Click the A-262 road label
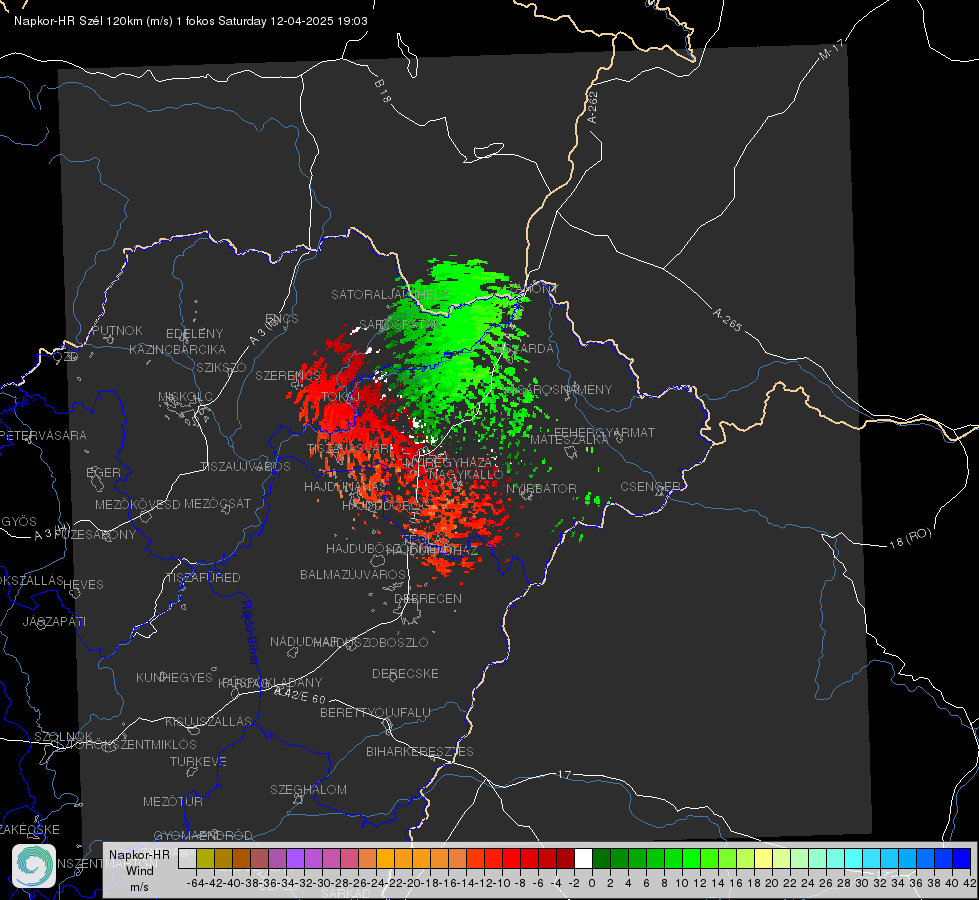The height and width of the screenshot is (900, 979). 593,107
